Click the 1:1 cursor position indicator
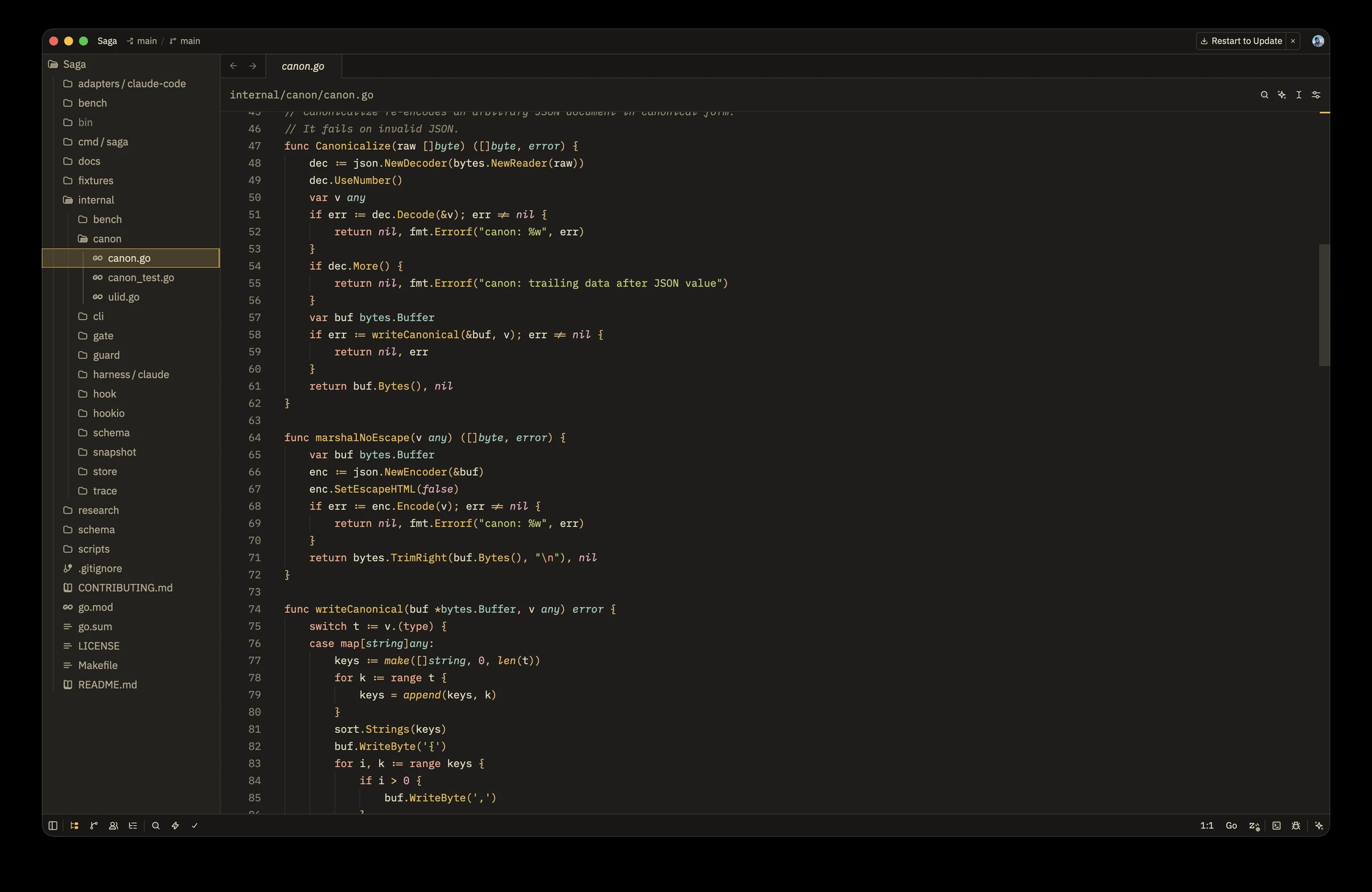 tap(1207, 825)
